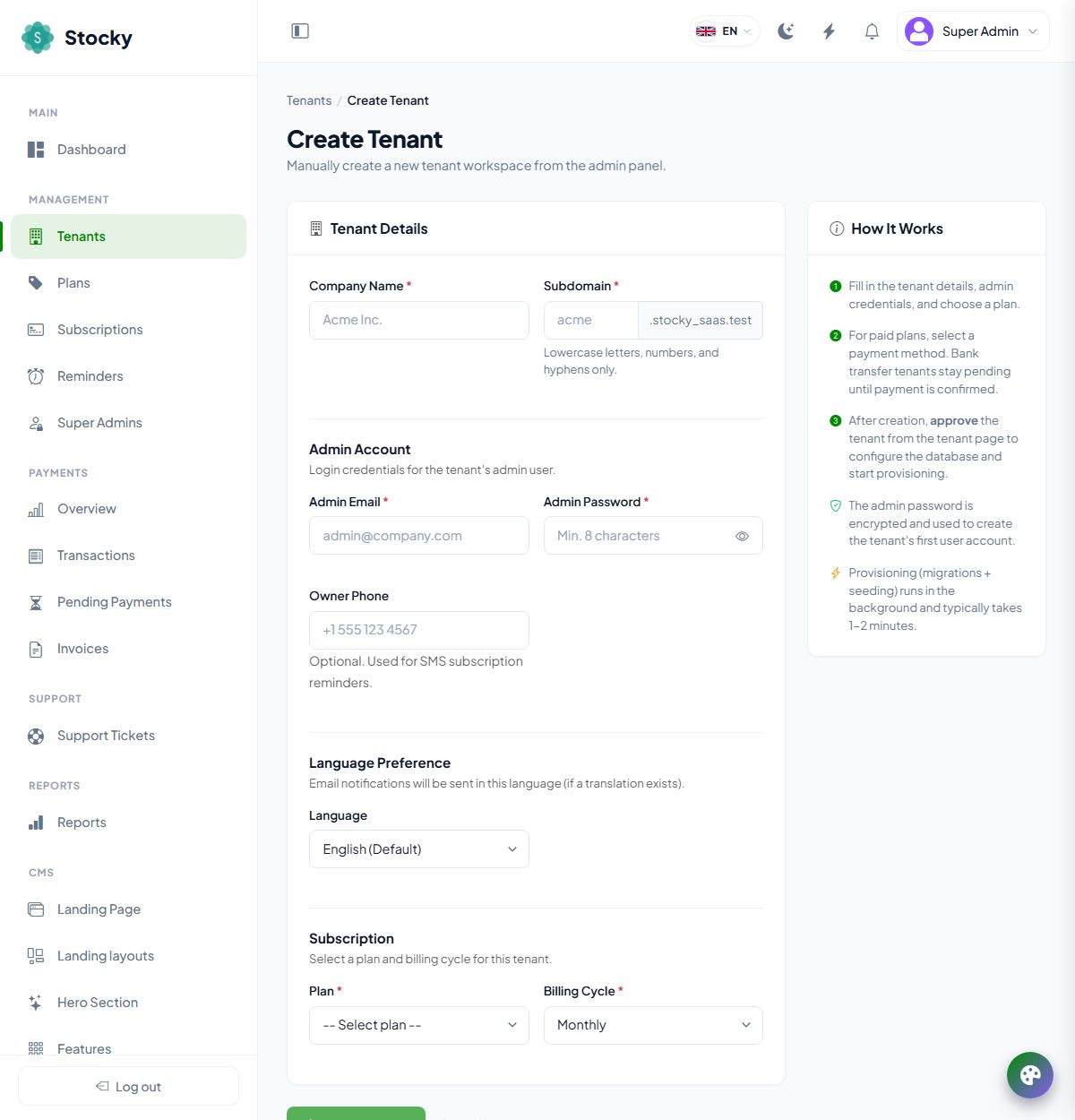Click the Tenant Details building icon
The width and height of the screenshot is (1075, 1120).
[315, 228]
